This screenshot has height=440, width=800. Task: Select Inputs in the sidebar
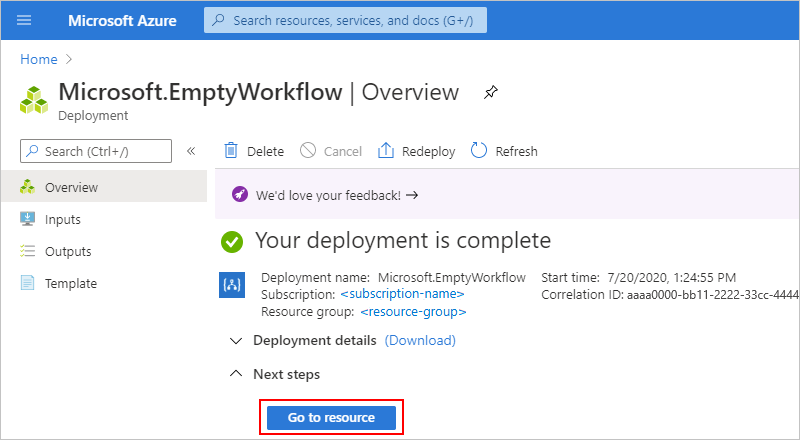[x=63, y=219]
